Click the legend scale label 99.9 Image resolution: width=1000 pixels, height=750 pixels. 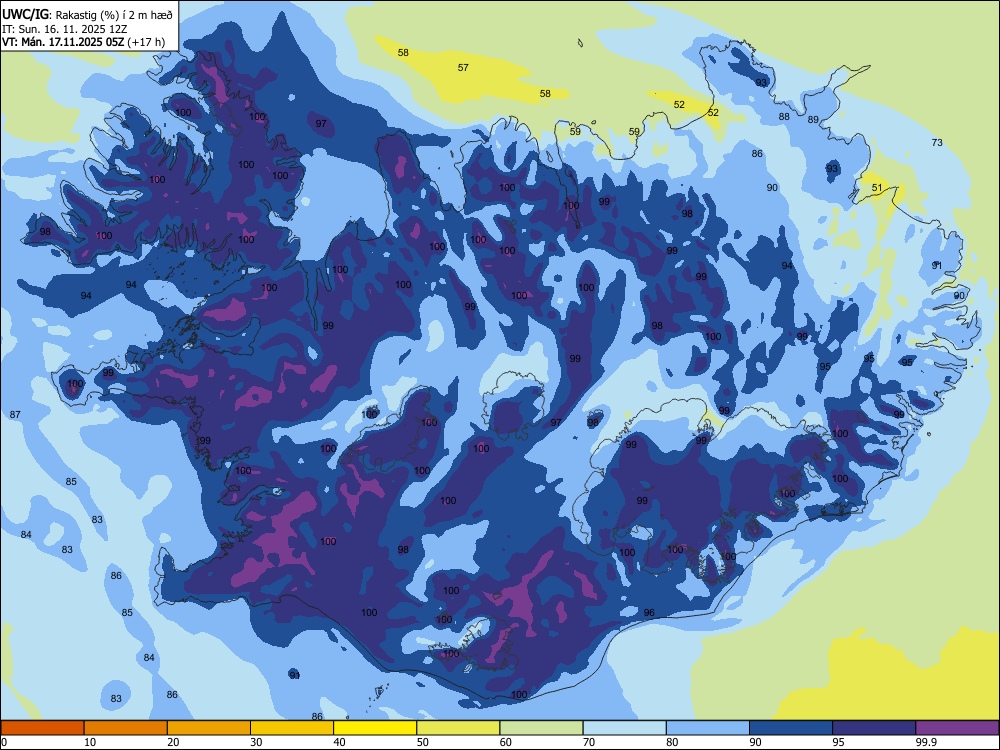pos(925,742)
